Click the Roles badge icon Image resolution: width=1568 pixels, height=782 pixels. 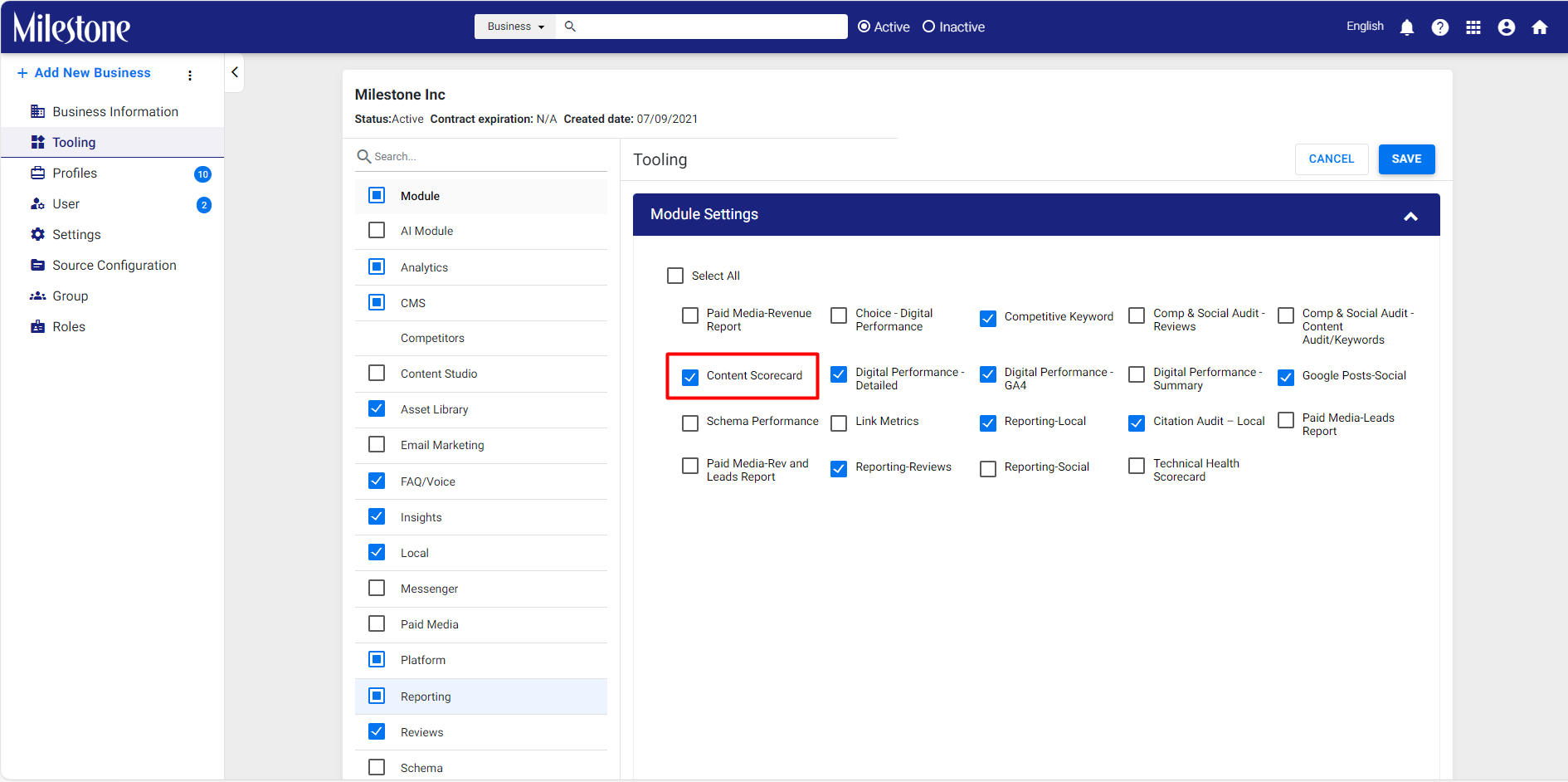(37, 326)
